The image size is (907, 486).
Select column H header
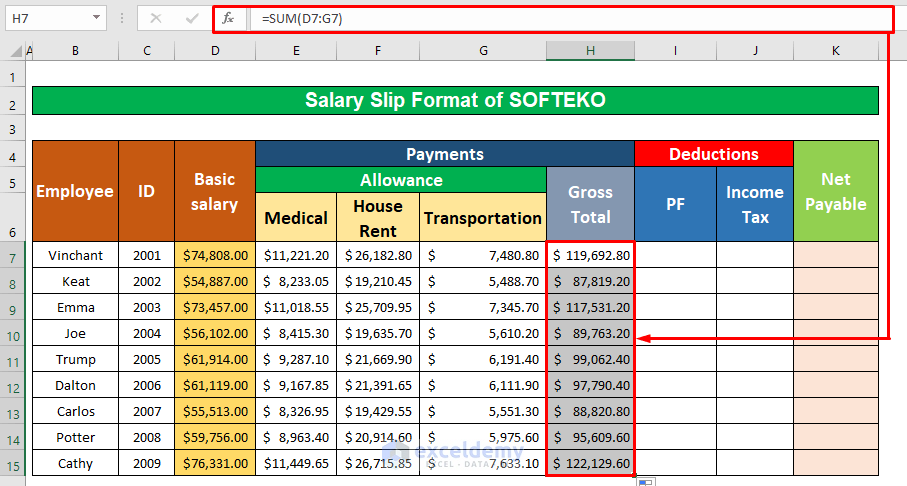click(590, 51)
